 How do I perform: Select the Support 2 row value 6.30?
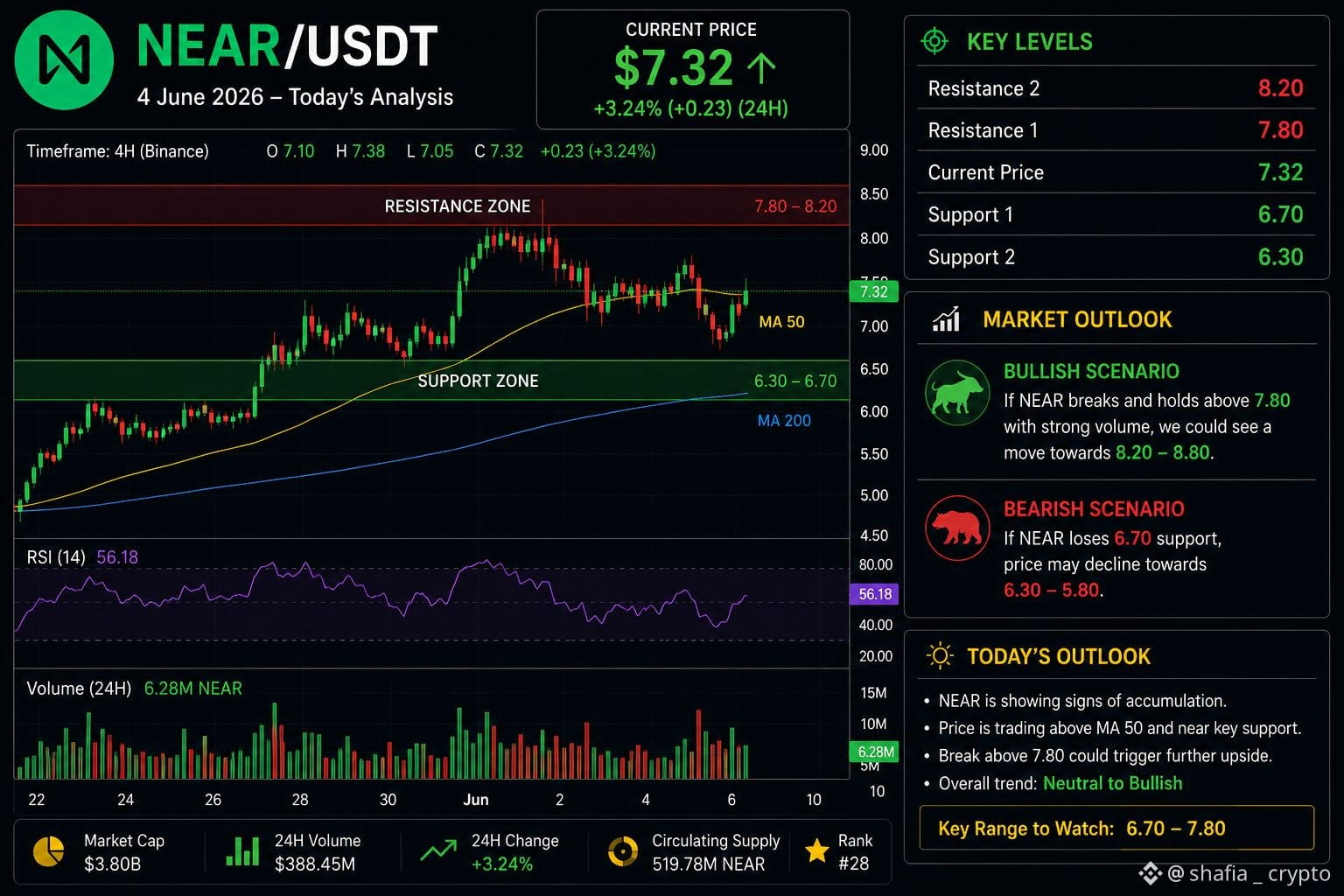pyautogui.click(x=1280, y=257)
